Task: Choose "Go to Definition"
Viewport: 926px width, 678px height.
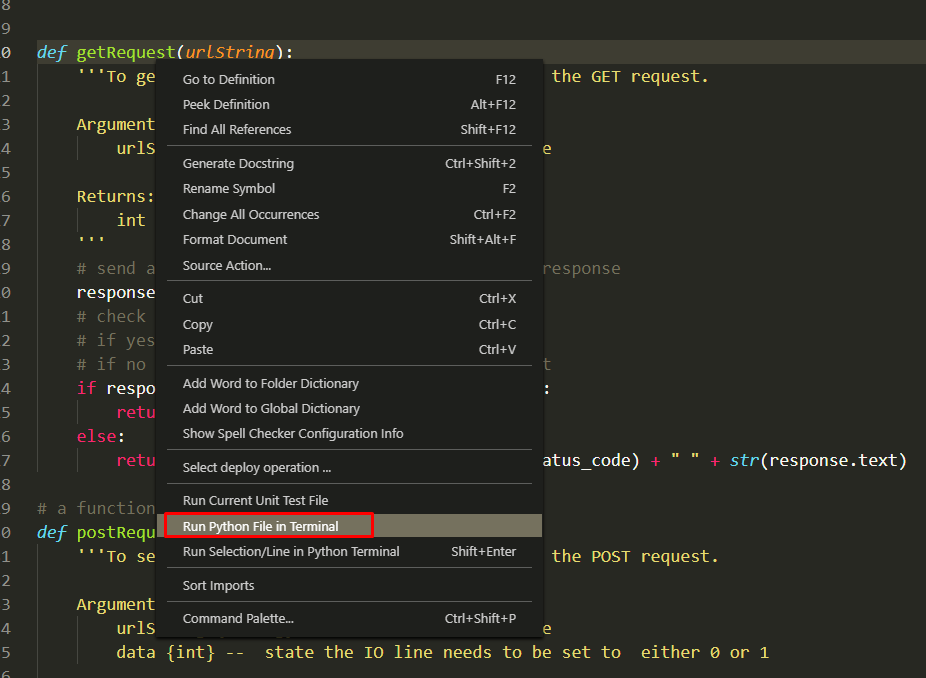Action: (228, 79)
